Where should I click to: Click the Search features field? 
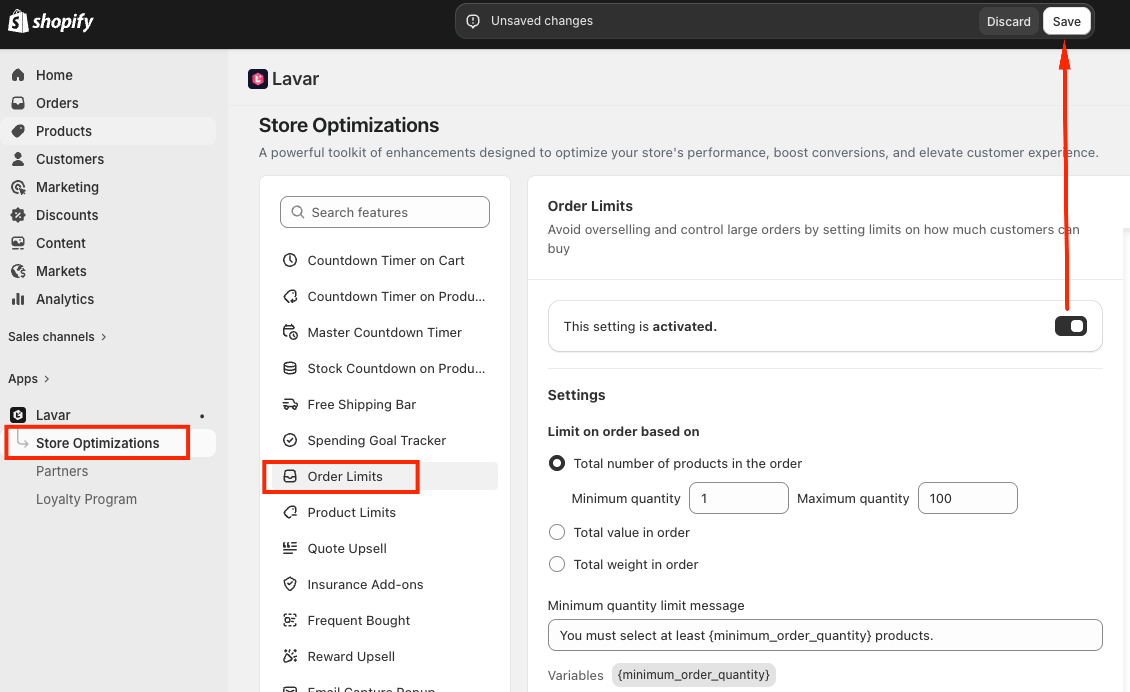click(385, 212)
